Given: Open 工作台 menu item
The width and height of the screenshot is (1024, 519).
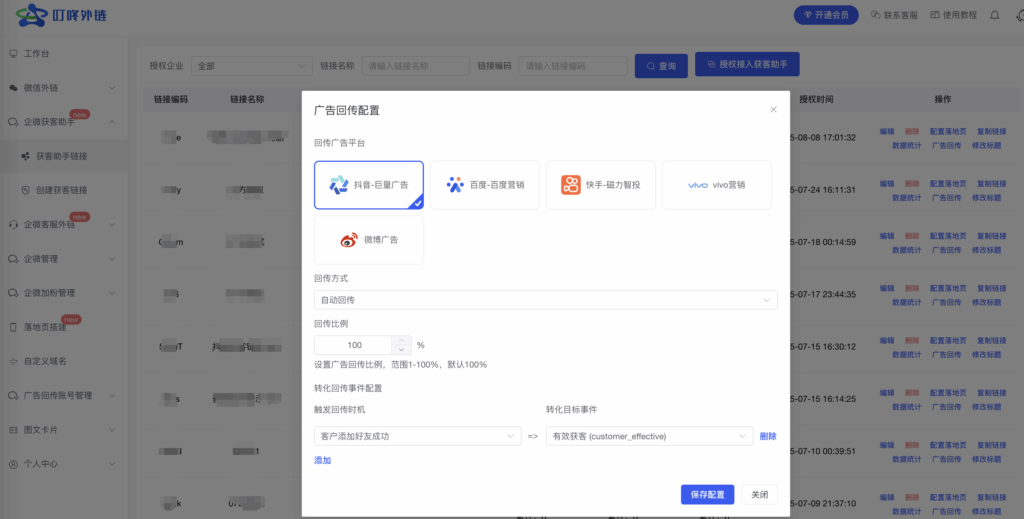Looking at the screenshot, I should coord(63,54).
